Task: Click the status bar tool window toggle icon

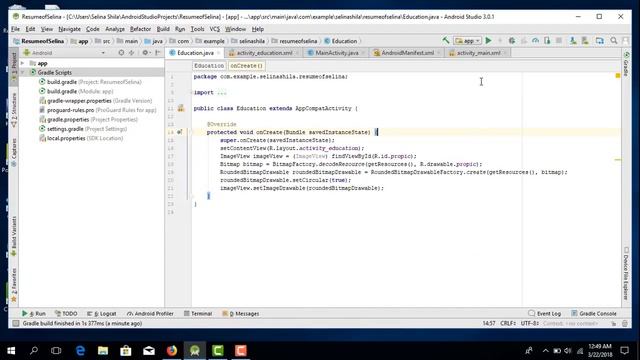Action: pyautogui.click(x=16, y=323)
